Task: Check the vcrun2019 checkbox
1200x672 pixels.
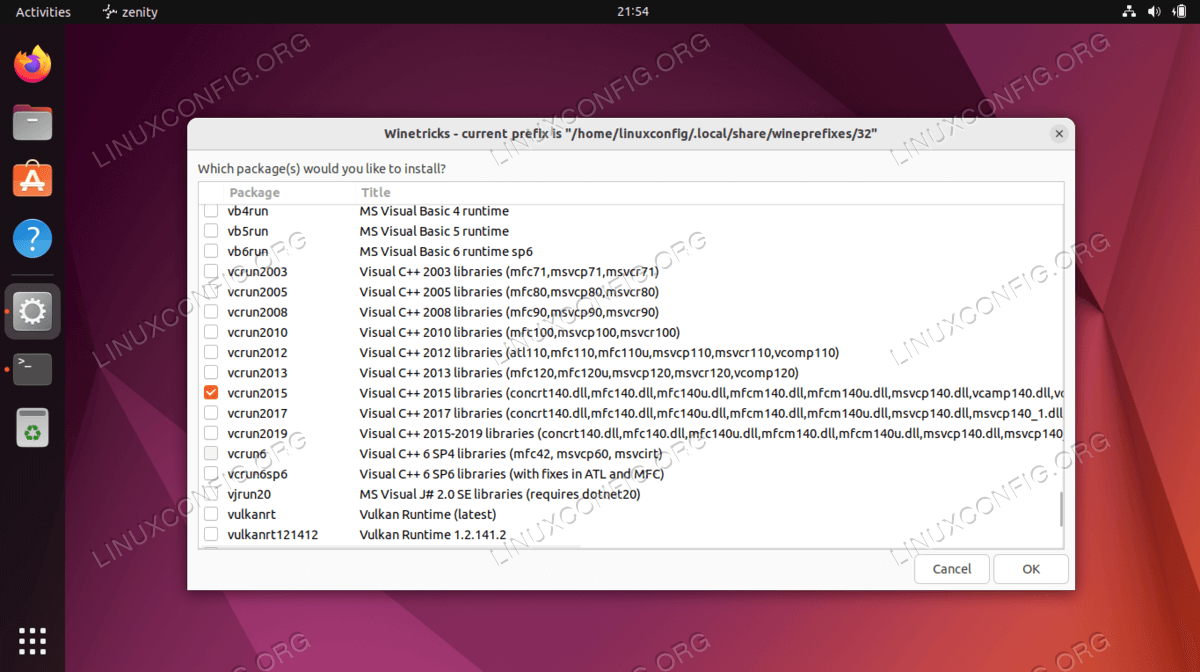Action: 211,433
